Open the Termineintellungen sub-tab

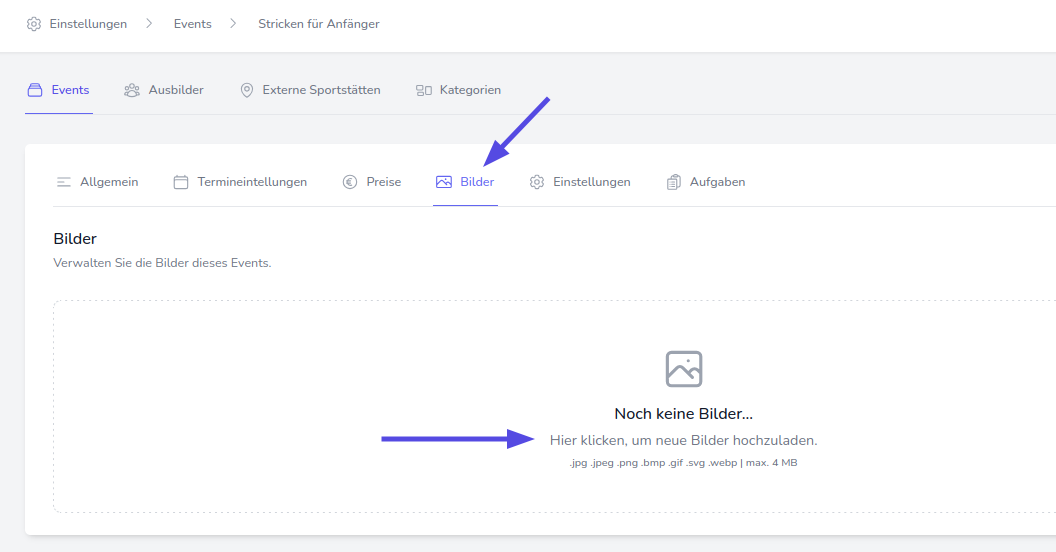pyautogui.click(x=252, y=182)
